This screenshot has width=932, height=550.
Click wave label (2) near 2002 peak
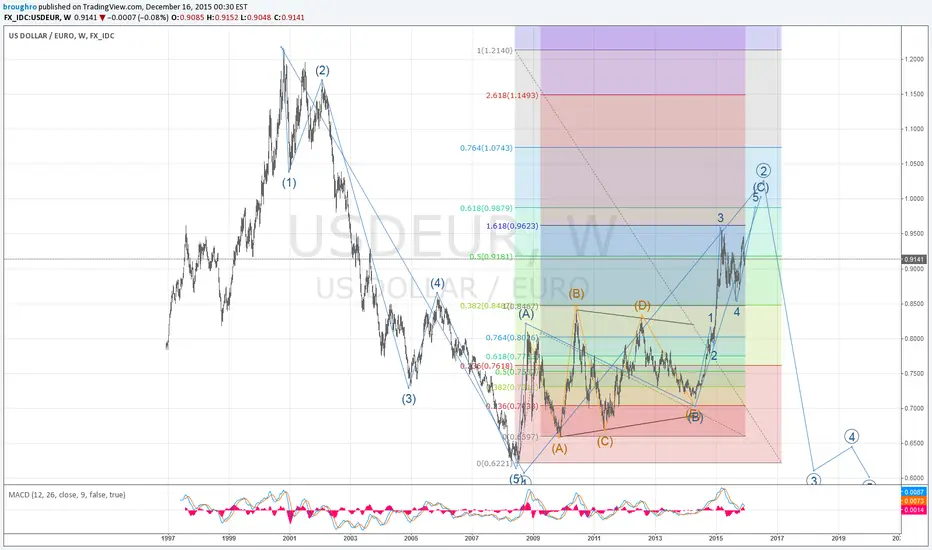[322, 70]
